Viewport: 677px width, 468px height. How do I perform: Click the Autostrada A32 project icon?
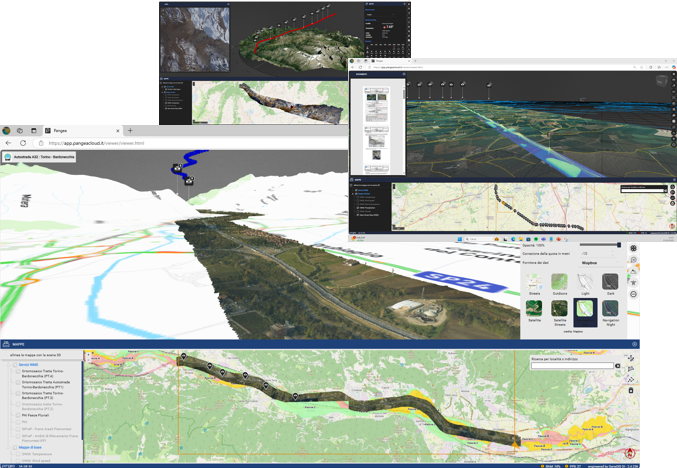(7, 157)
